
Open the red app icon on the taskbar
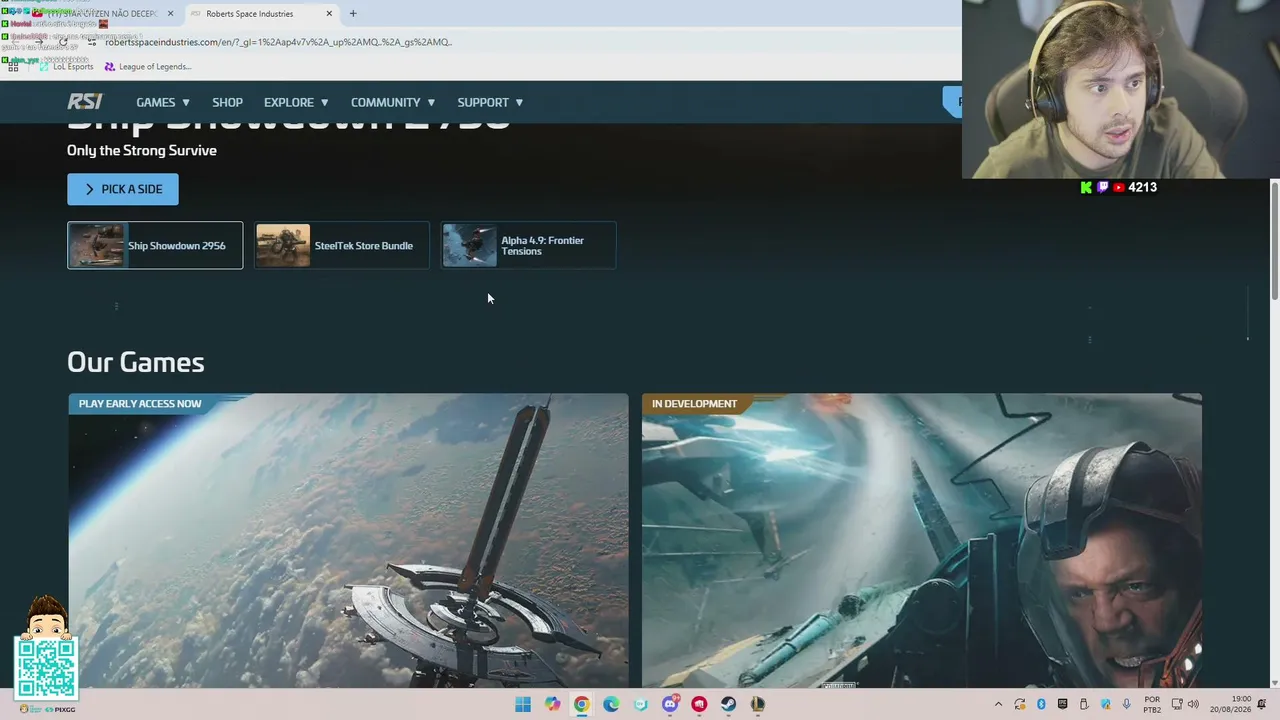click(699, 705)
